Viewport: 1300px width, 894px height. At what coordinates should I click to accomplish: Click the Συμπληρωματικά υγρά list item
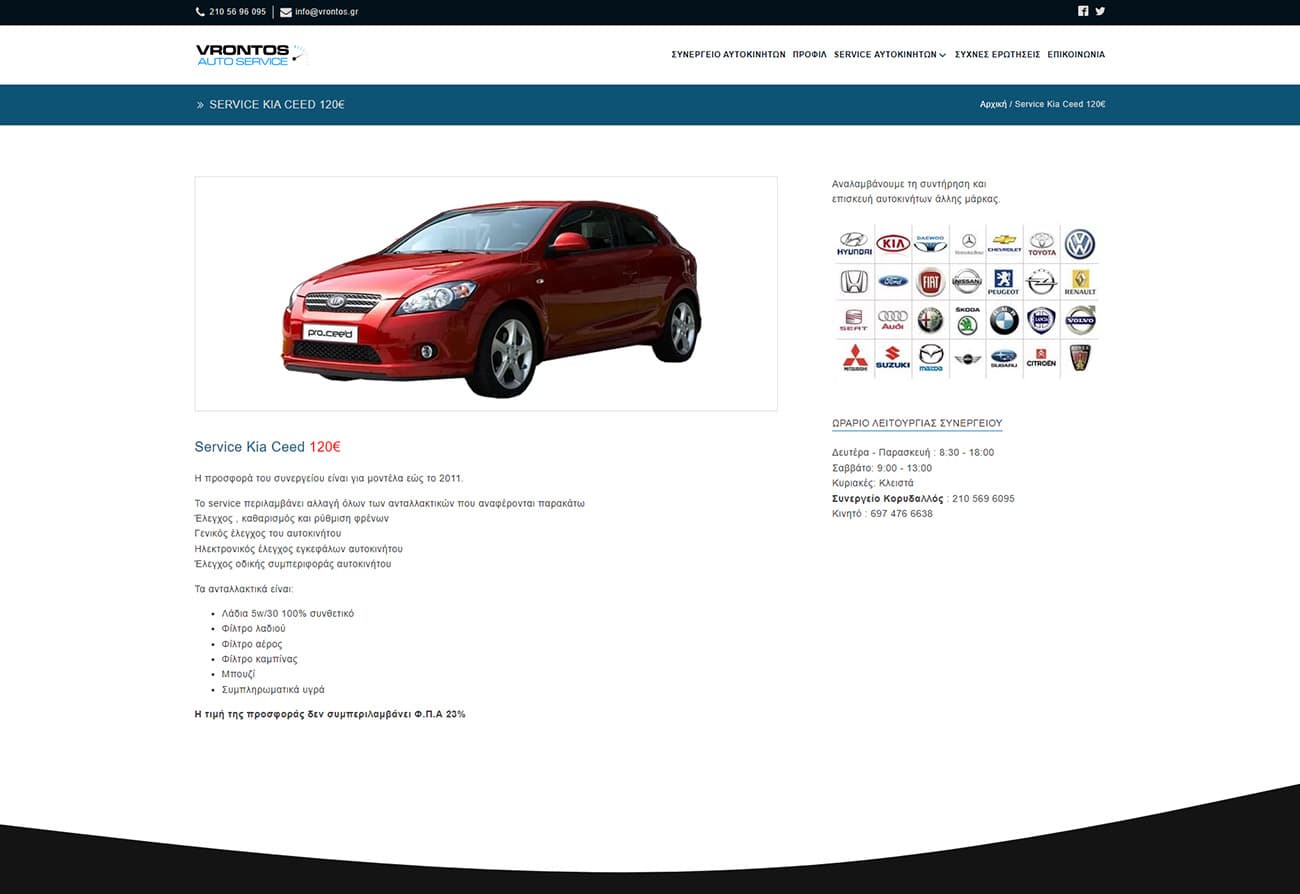273,690
